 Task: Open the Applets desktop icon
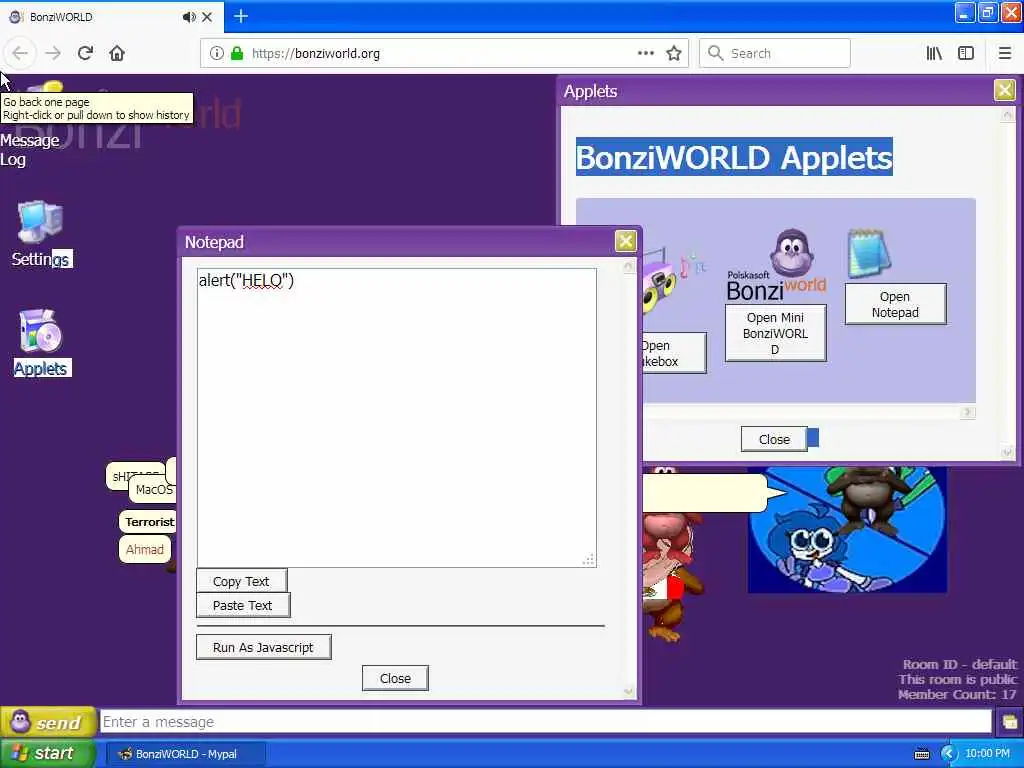42,342
